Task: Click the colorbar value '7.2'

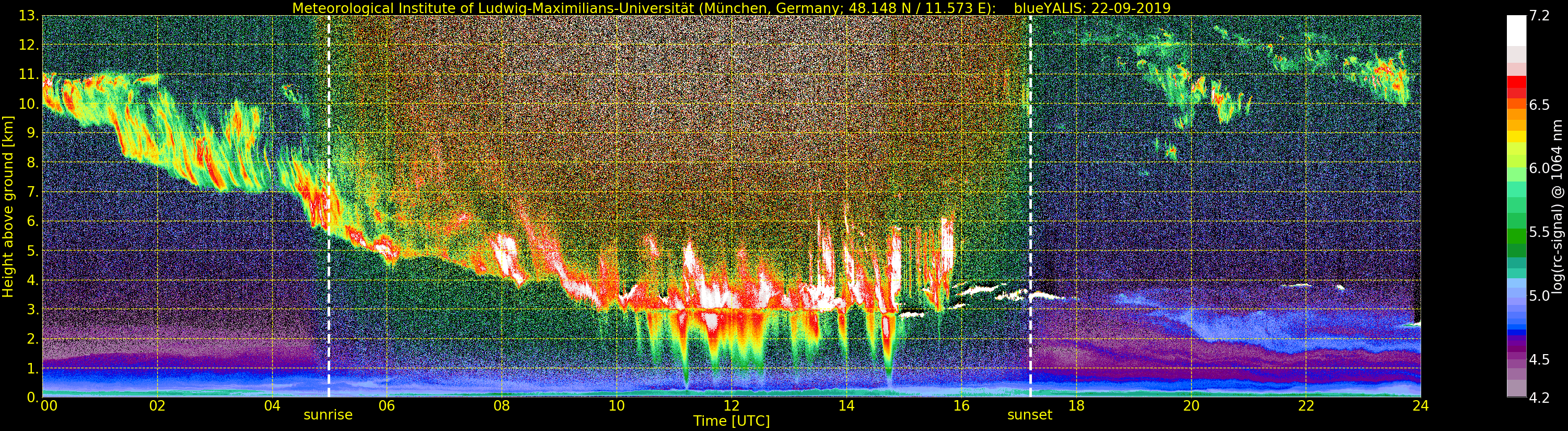Action: pyautogui.click(x=1539, y=16)
